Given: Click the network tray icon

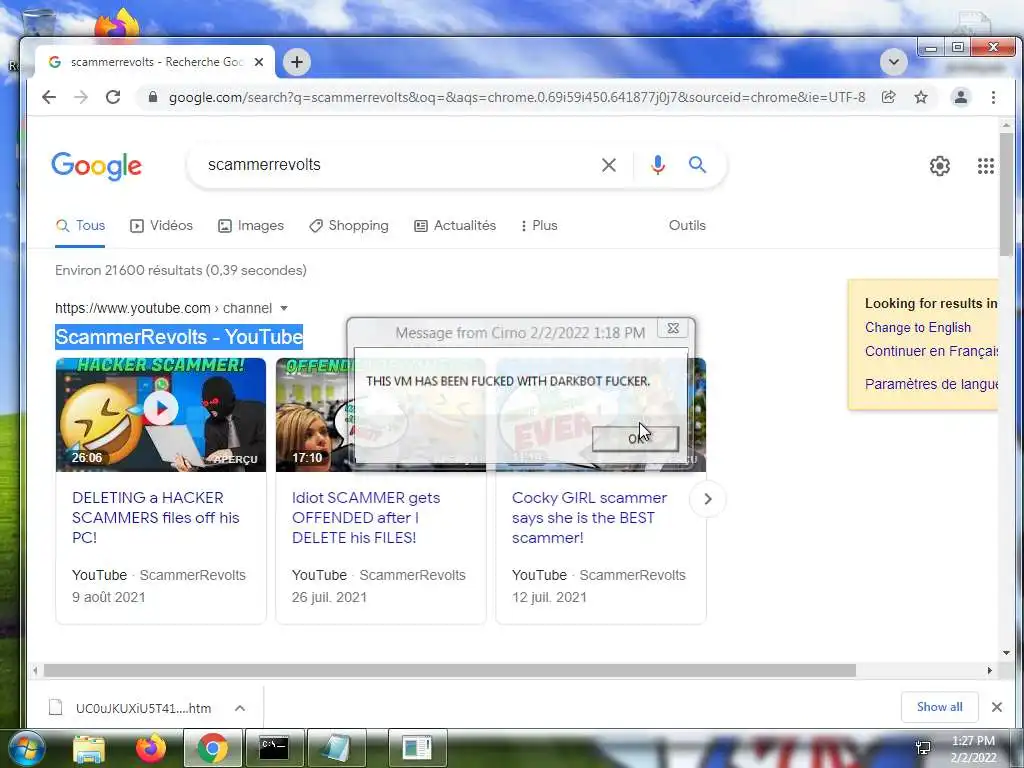Looking at the screenshot, I should (x=923, y=748).
